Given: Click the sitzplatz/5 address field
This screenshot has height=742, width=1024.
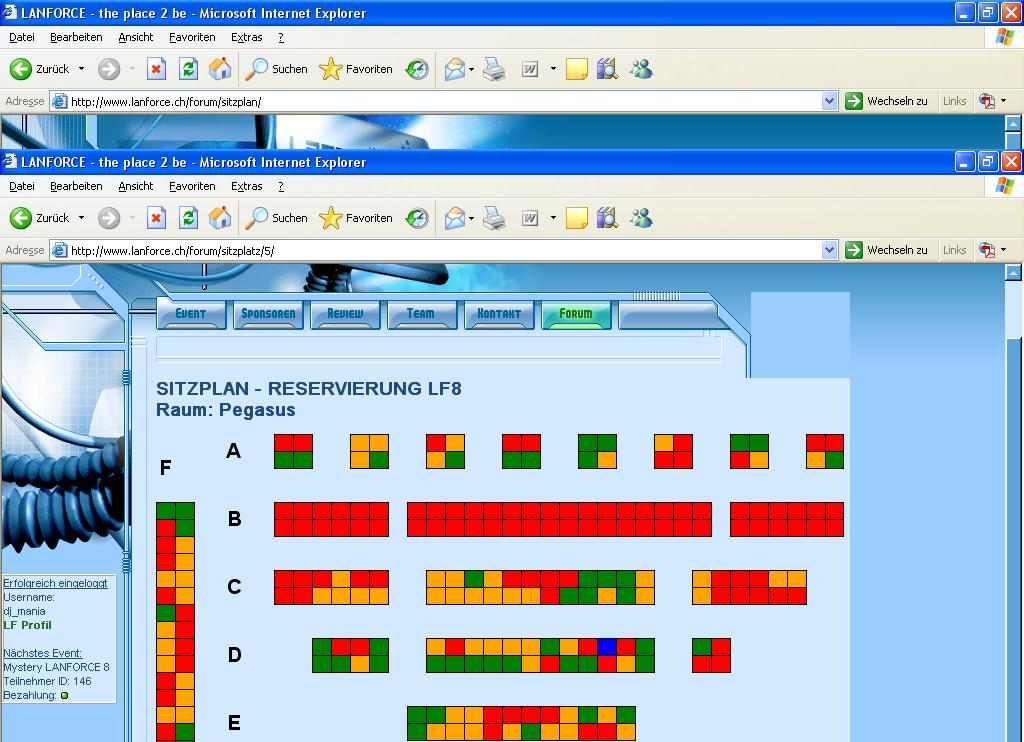Looking at the screenshot, I should pyautogui.click(x=440, y=250).
